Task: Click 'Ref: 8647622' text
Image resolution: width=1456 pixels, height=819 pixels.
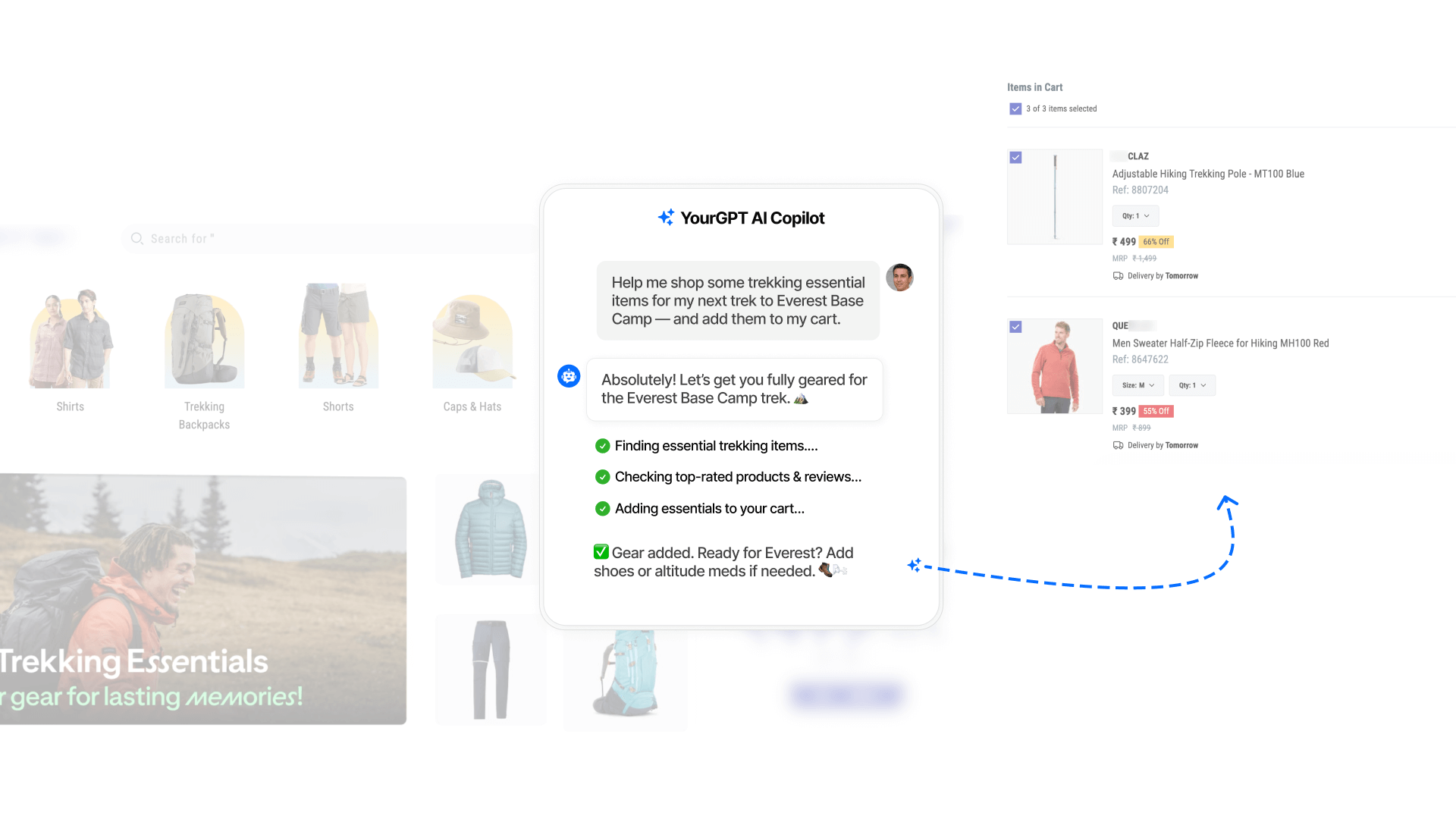Action: [x=1140, y=359]
